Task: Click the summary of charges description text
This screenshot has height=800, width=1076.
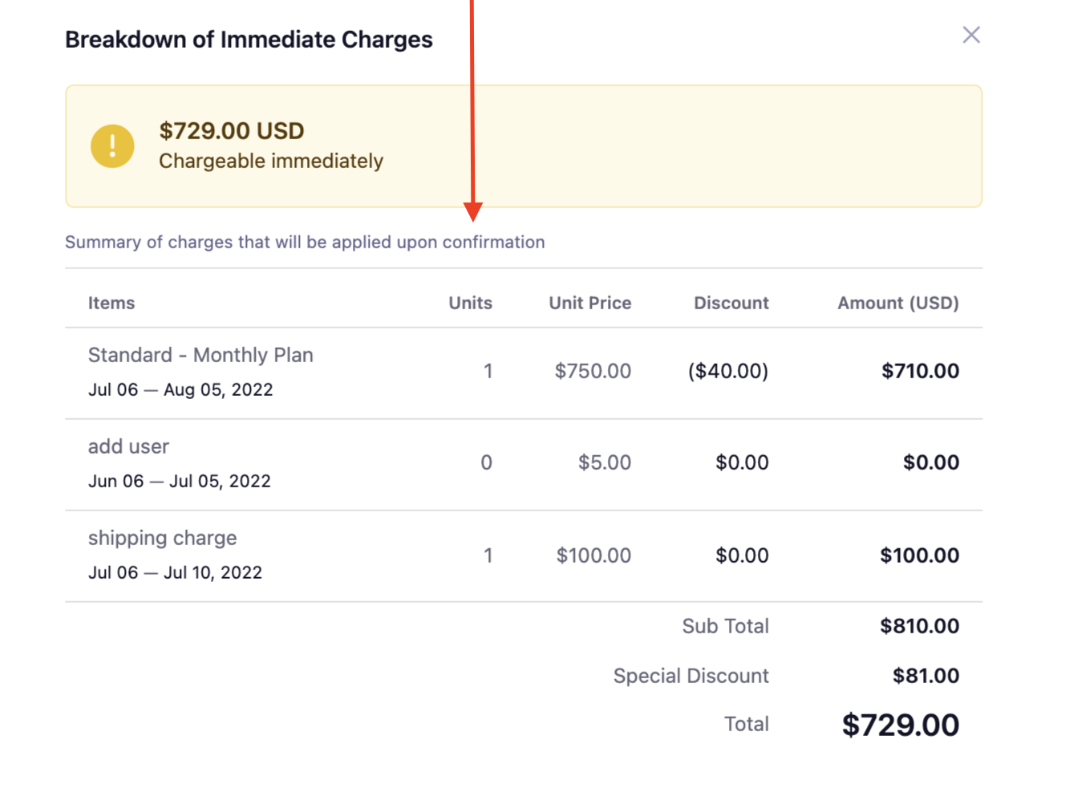Action: pyautogui.click(x=305, y=242)
